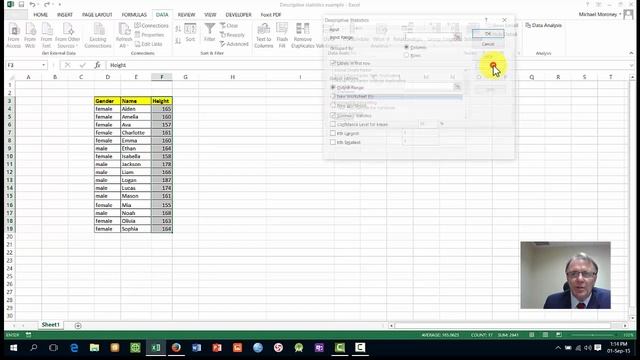Click Remove Duplicates
This screenshot has width=640, height=360.
303,36
